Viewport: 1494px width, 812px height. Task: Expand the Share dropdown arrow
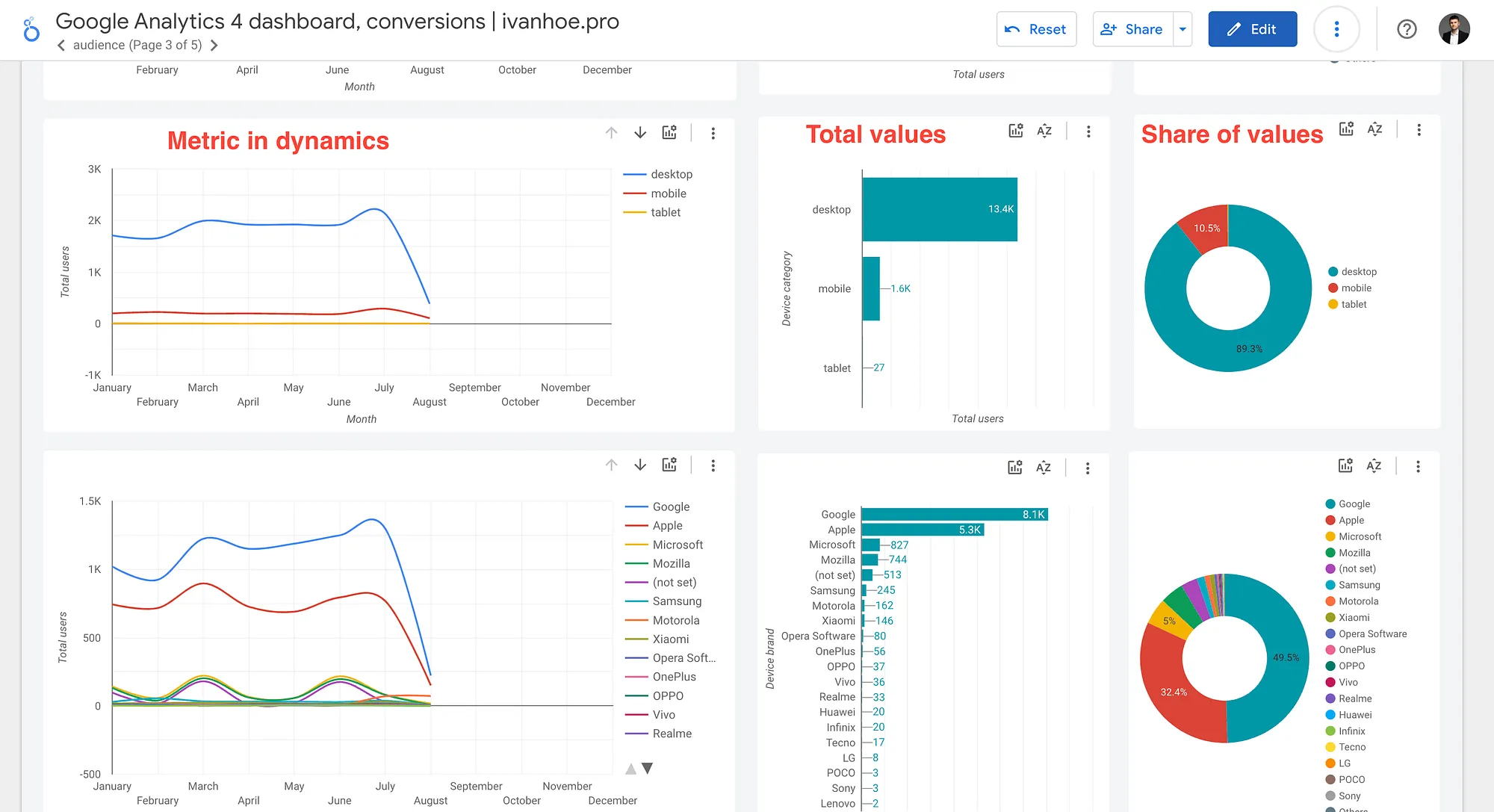click(x=1183, y=29)
